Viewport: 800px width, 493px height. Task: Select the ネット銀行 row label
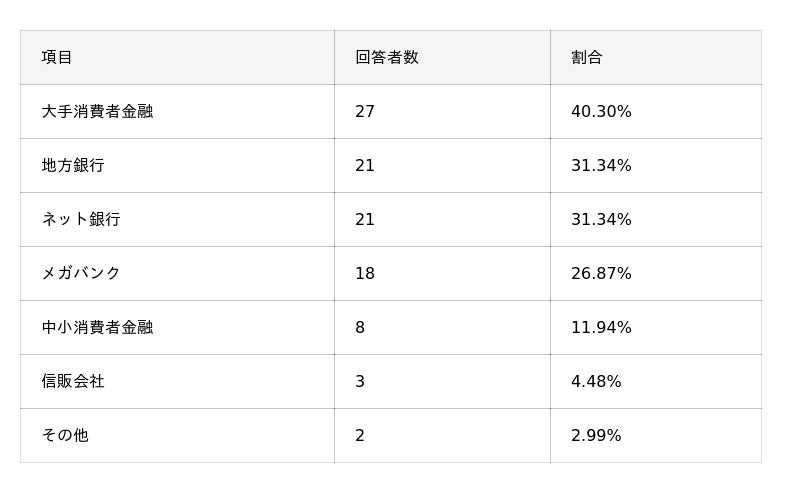point(81,219)
